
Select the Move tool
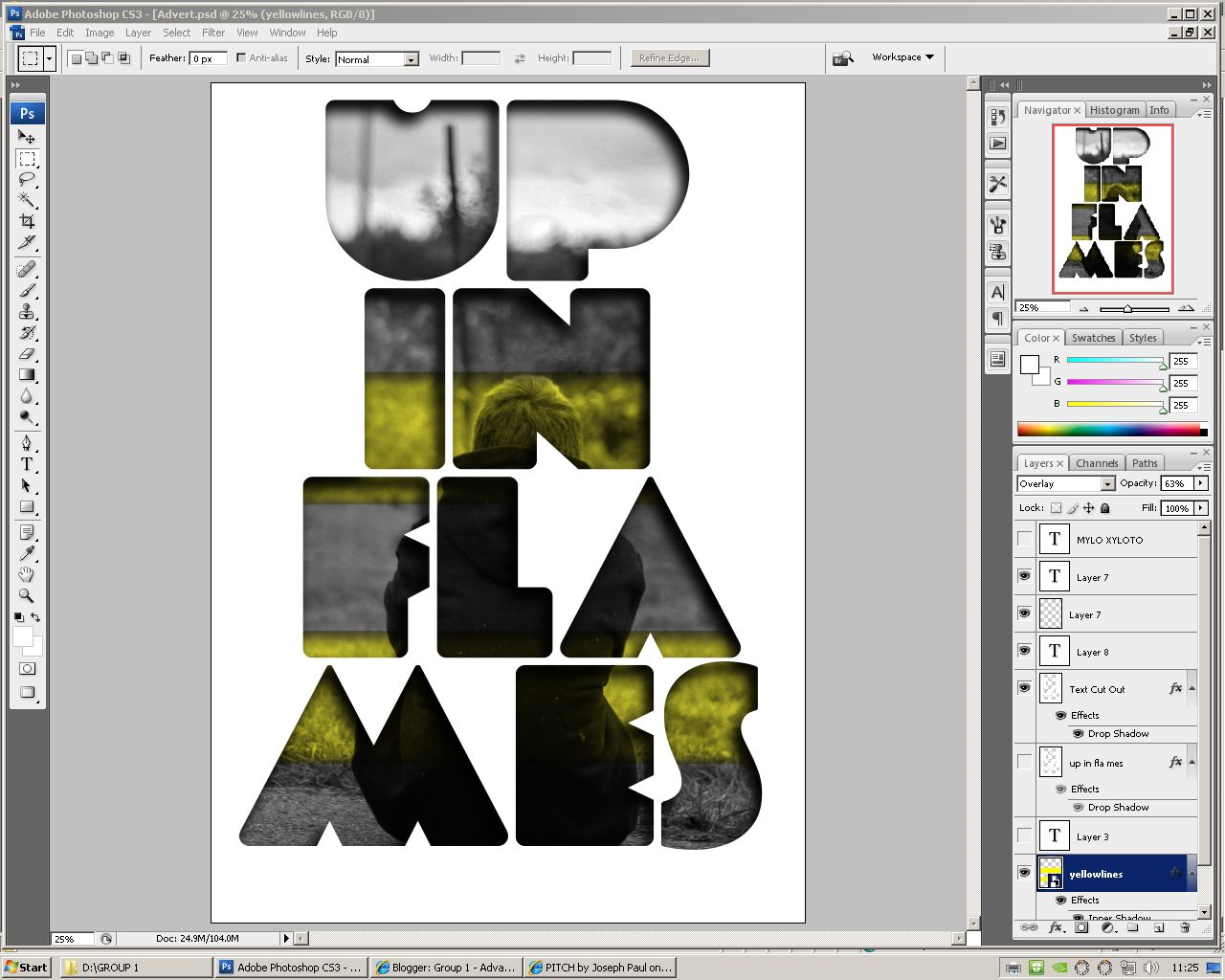tap(27, 137)
